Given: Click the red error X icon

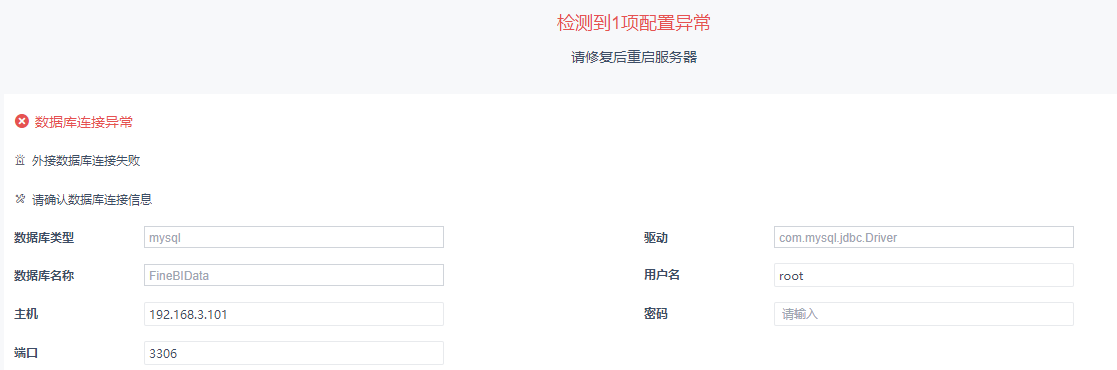Looking at the screenshot, I should 21,122.
